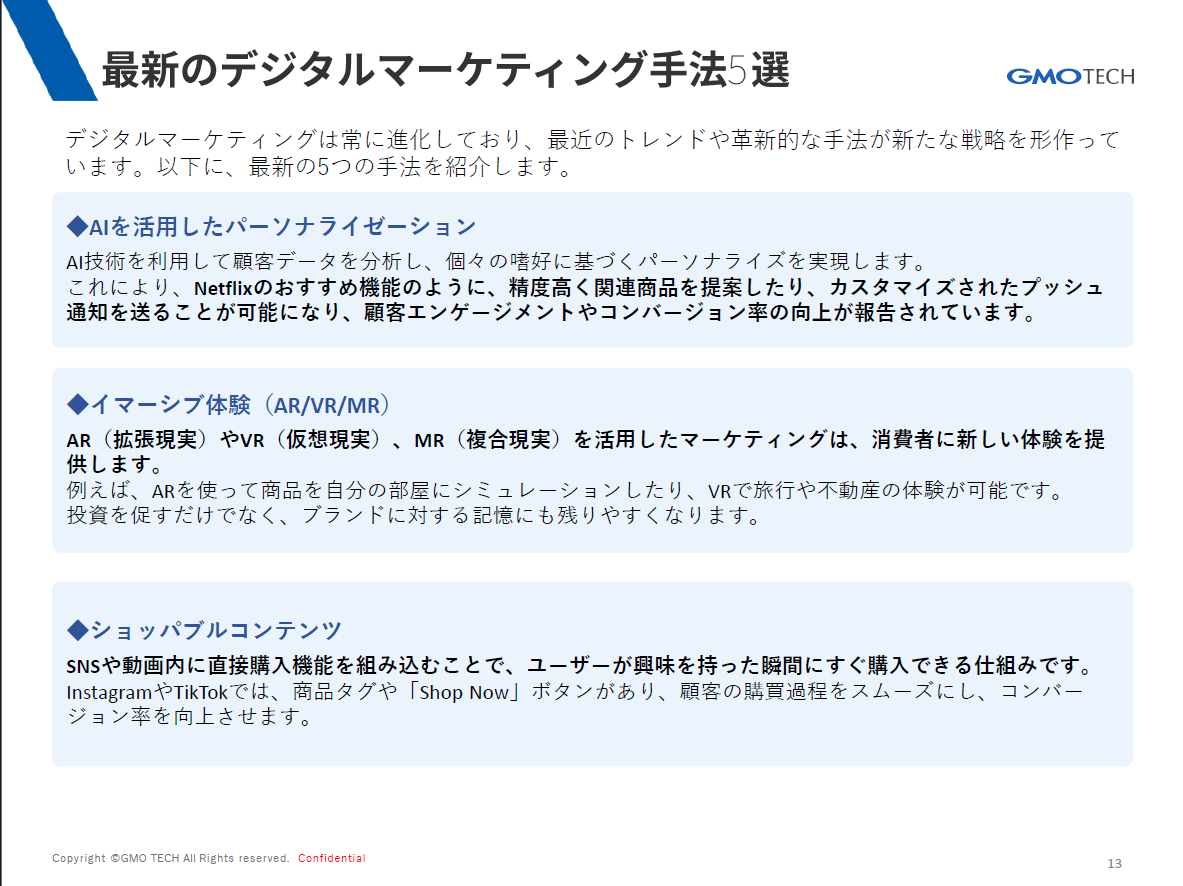Viewport: 1183px width, 886px height.
Task: Click the page number 13
Action: 1114,863
